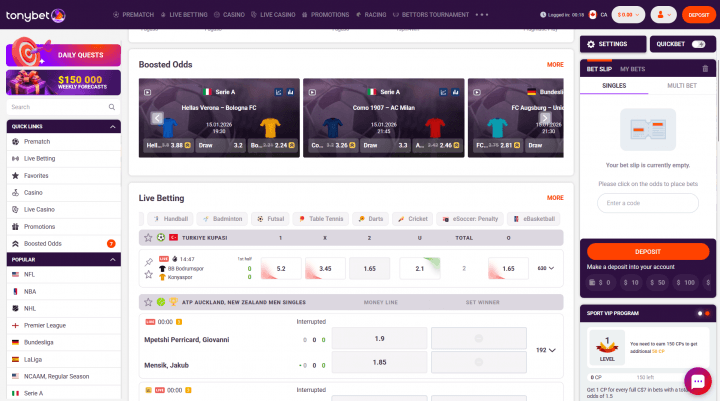Open Live Betting in top navigation

184,15
